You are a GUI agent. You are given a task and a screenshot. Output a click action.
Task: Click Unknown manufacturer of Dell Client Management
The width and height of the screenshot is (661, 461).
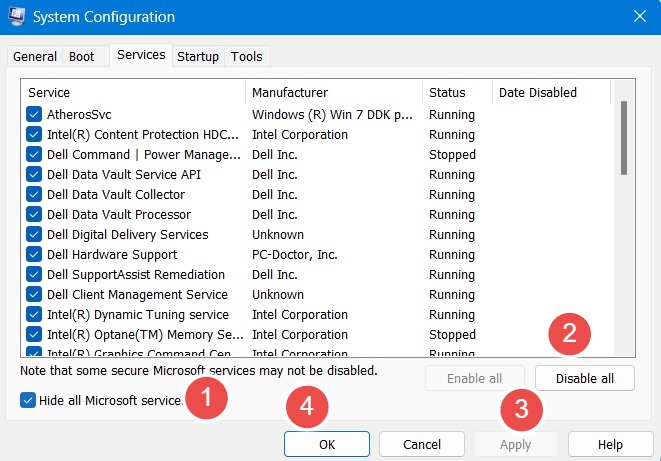tap(278, 295)
